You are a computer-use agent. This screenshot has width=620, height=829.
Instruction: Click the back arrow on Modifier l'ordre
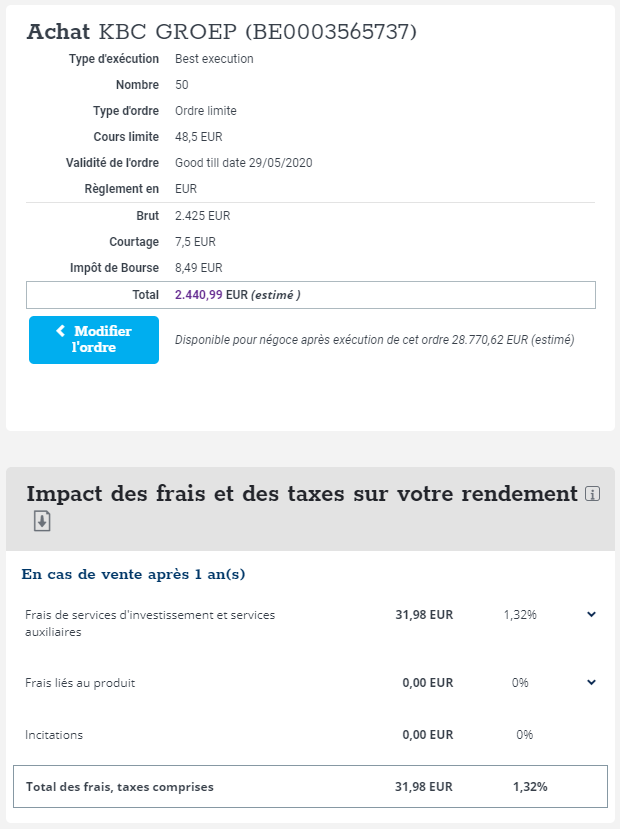61,331
